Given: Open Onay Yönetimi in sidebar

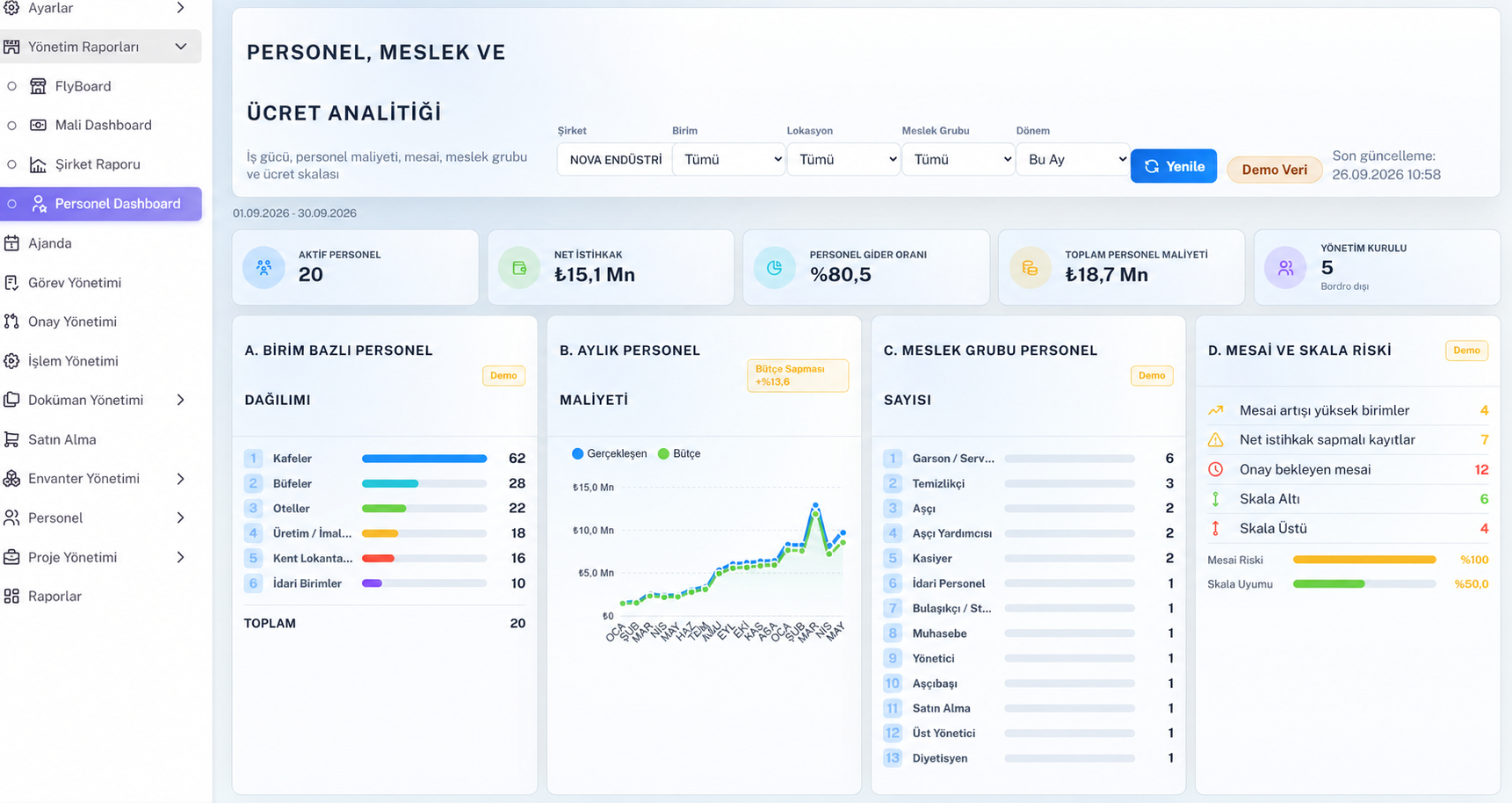Looking at the screenshot, I should pos(101,322).
